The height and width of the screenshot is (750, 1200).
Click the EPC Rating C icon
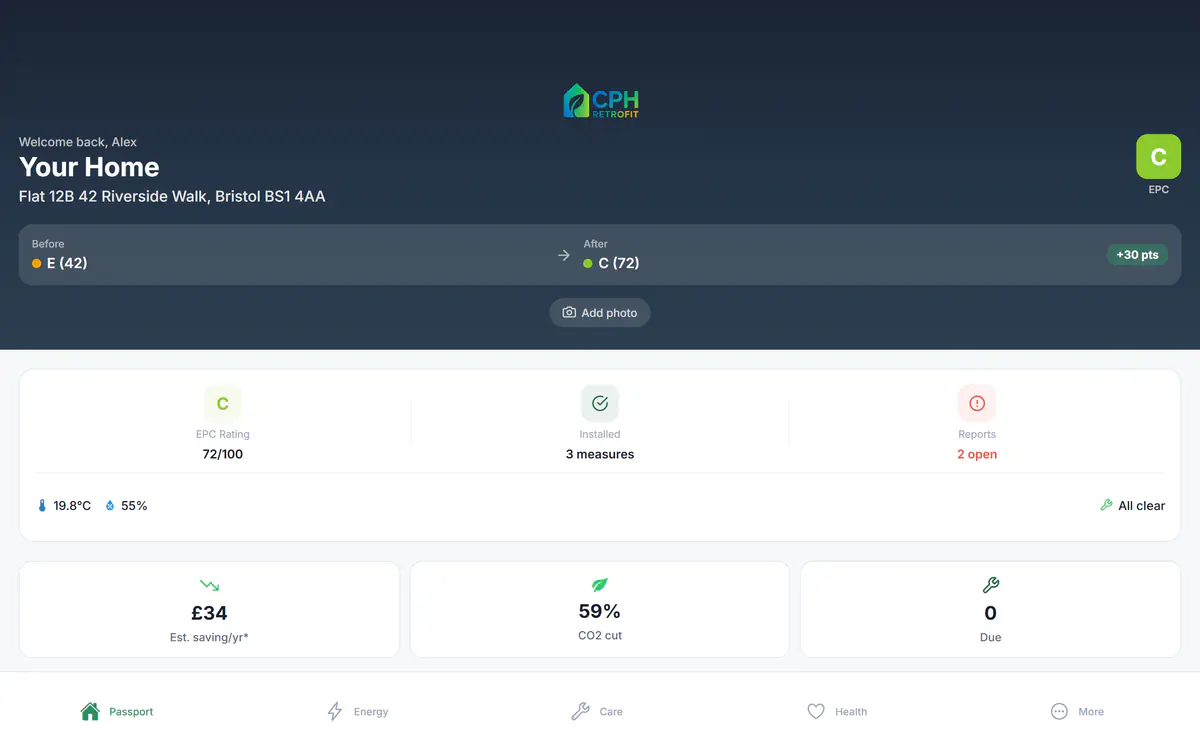point(223,403)
